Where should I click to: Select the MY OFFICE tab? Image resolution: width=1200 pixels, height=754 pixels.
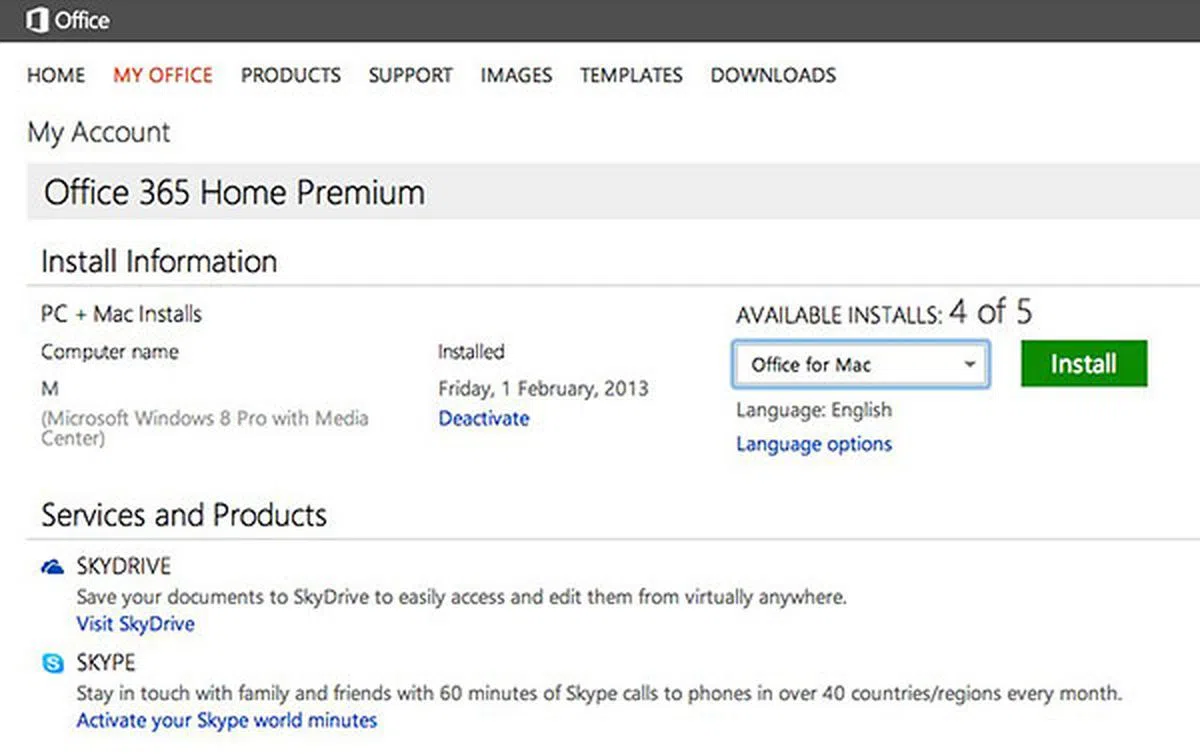pos(163,75)
